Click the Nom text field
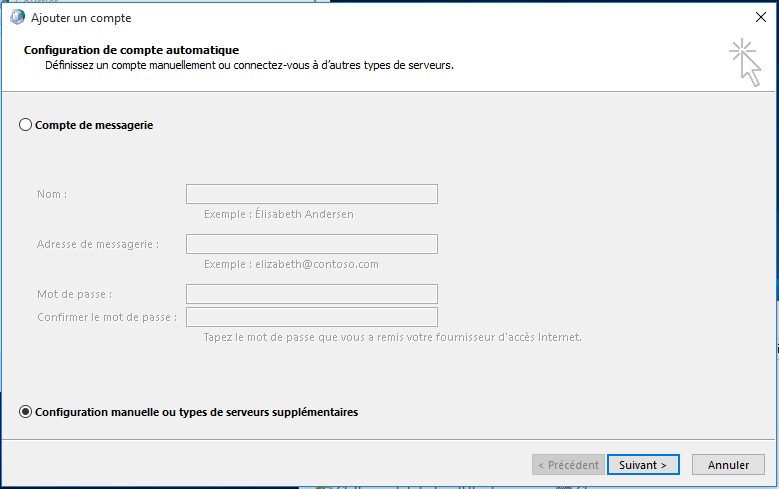Image resolution: width=779 pixels, height=489 pixels. [x=311, y=194]
